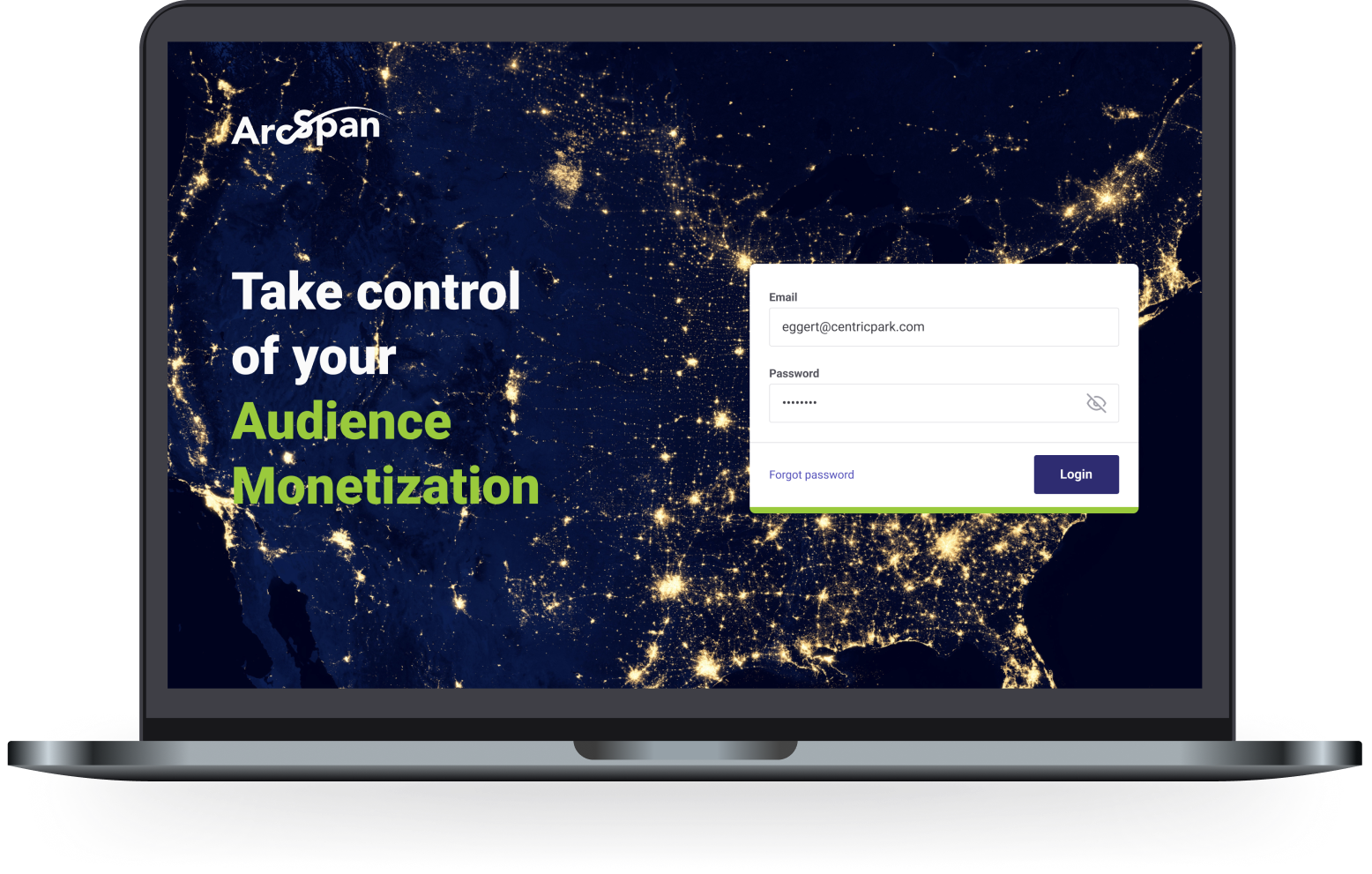The image size is (1372, 874).
Task: Click the green 'Monetization' heading word
Action: 385,487
